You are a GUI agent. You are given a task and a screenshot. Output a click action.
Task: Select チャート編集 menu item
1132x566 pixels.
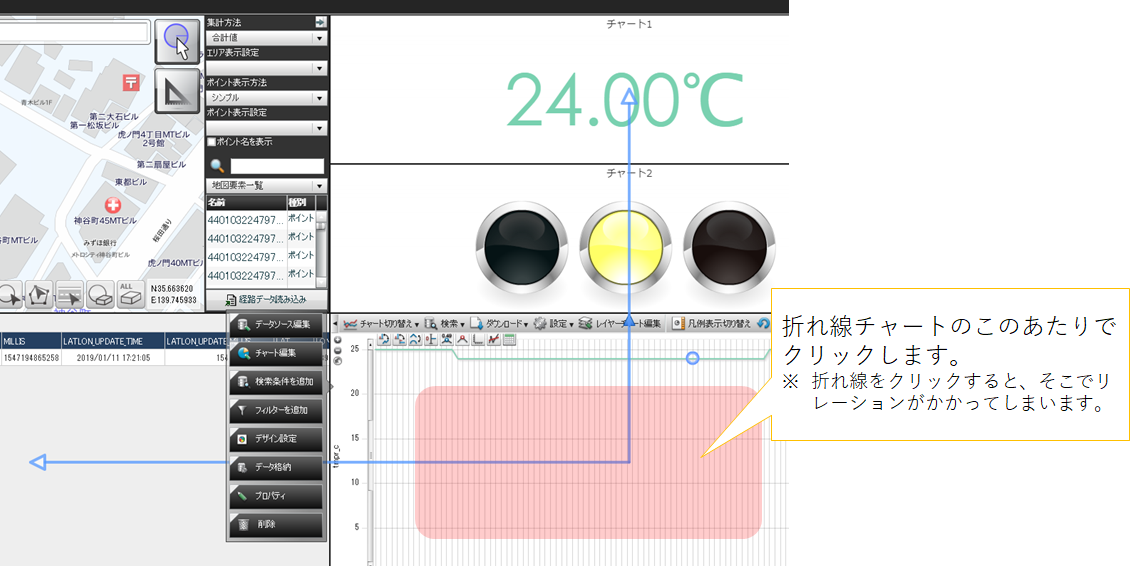[x=275, y=353]
